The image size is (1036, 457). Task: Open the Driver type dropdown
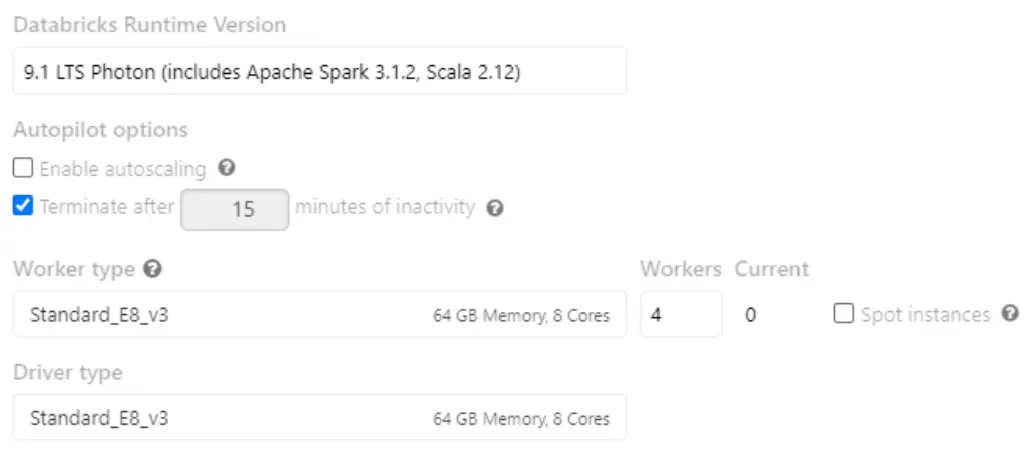[320, 417]
